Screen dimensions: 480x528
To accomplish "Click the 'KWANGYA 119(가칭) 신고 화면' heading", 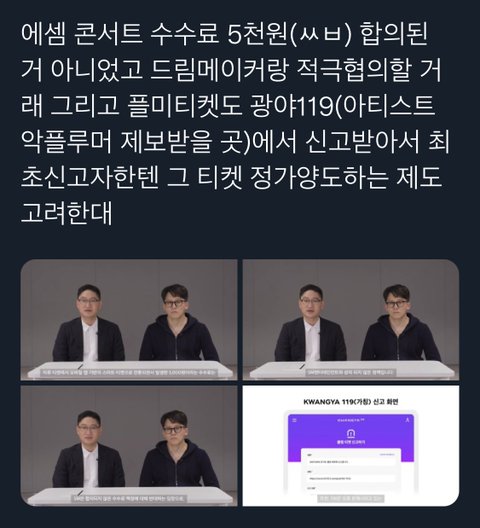I will pos(351,402).
